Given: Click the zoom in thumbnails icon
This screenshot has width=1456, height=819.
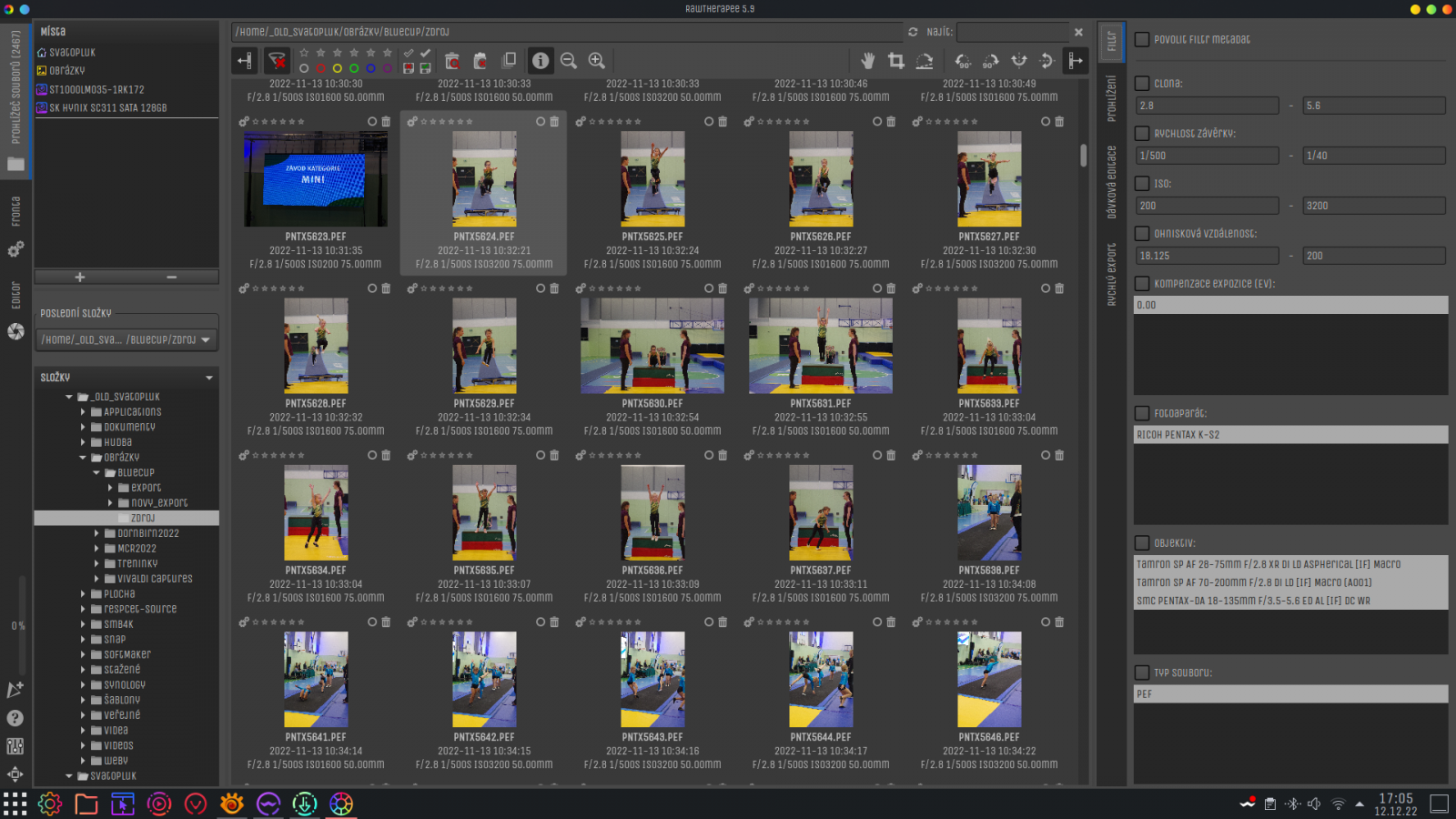Looking at the screenshot, I should [597, 61].
